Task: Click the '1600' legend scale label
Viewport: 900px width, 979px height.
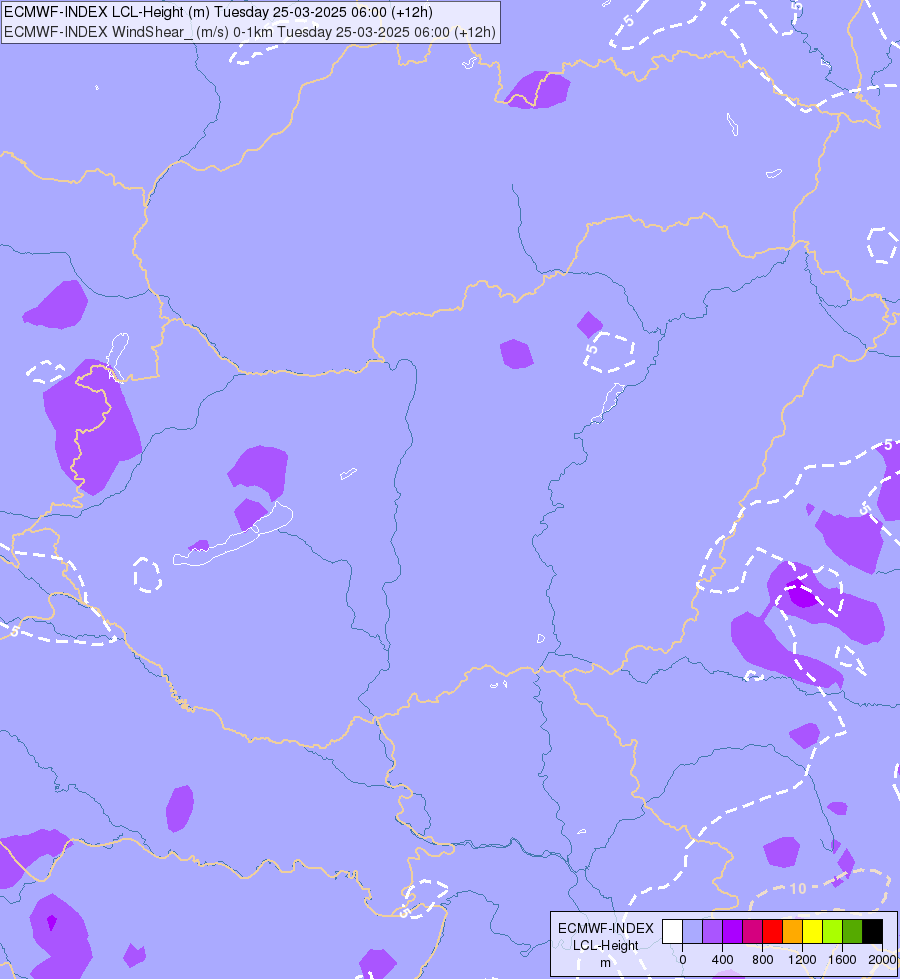Action: coord(842,960)
